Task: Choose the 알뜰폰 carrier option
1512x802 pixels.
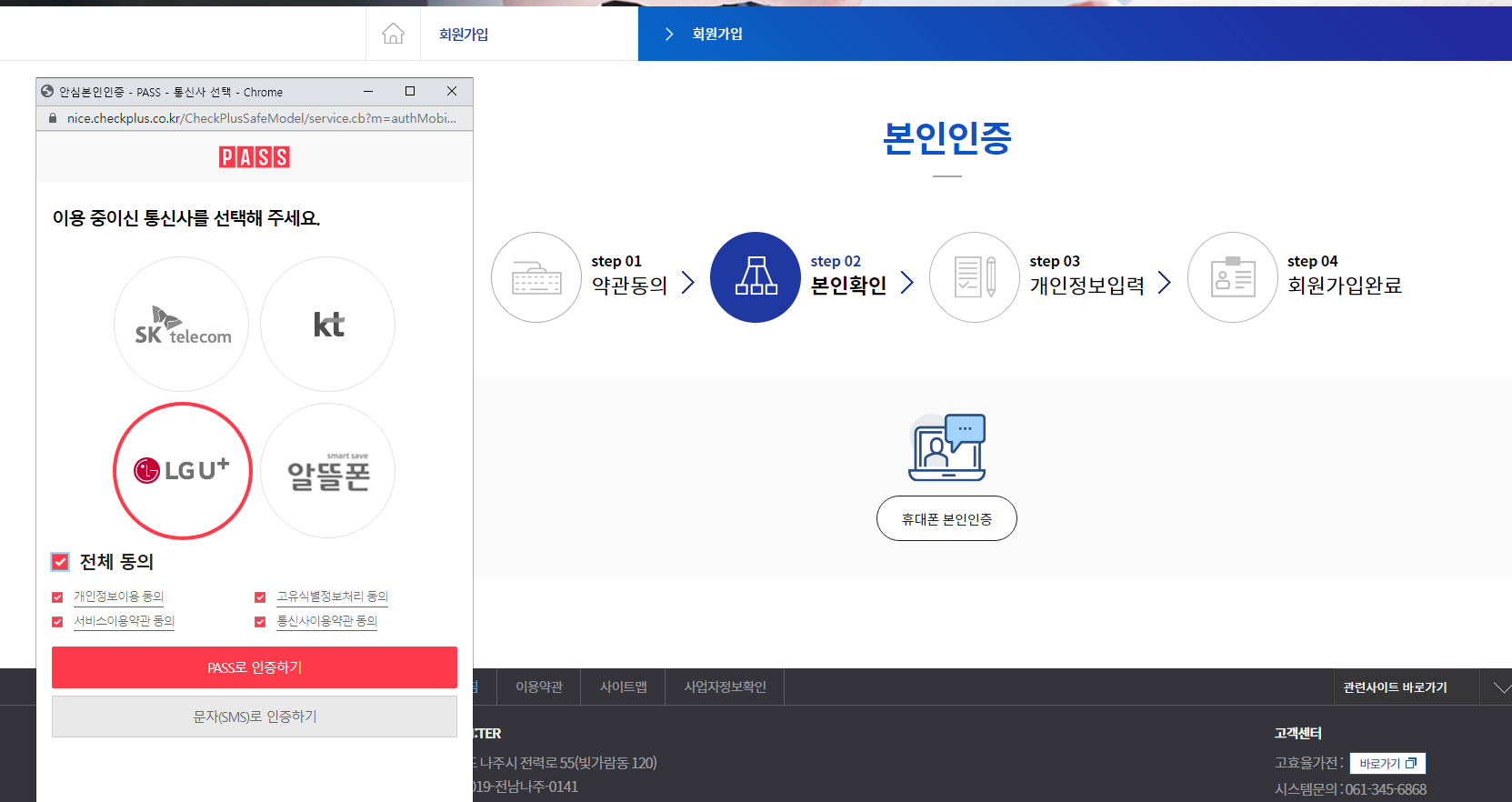Action: pyautogui.click(x=328, y=471)
